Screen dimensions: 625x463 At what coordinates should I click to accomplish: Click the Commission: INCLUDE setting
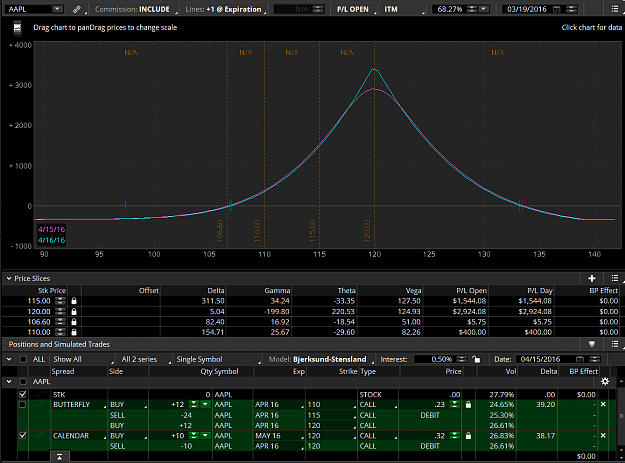(x=133, y=9)
